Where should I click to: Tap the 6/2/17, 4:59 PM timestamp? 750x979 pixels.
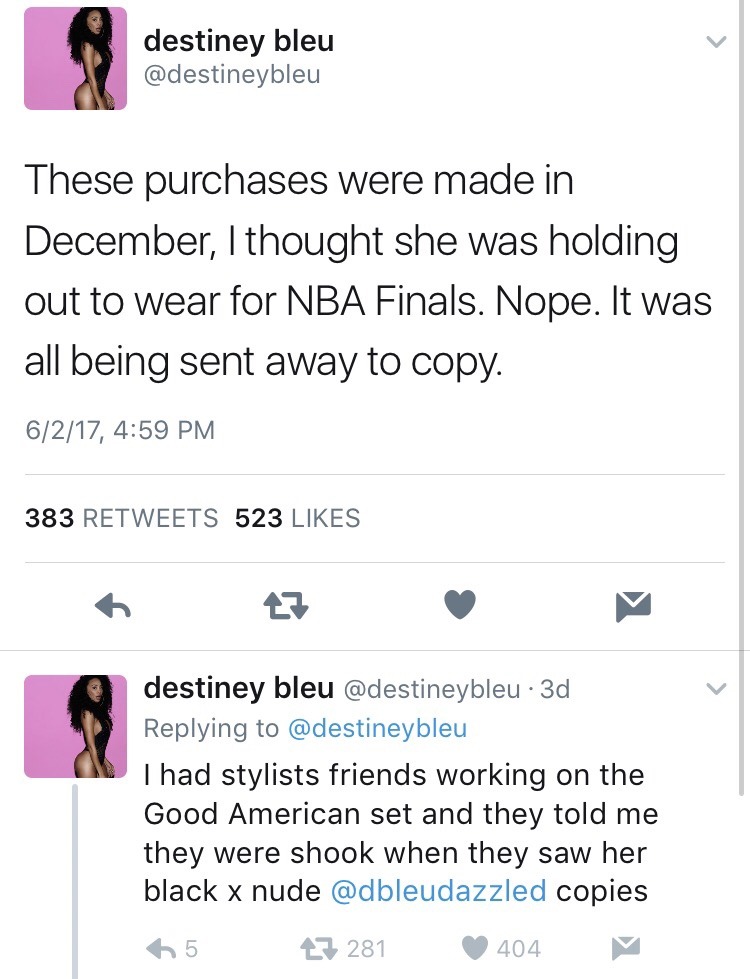(120, 430)
